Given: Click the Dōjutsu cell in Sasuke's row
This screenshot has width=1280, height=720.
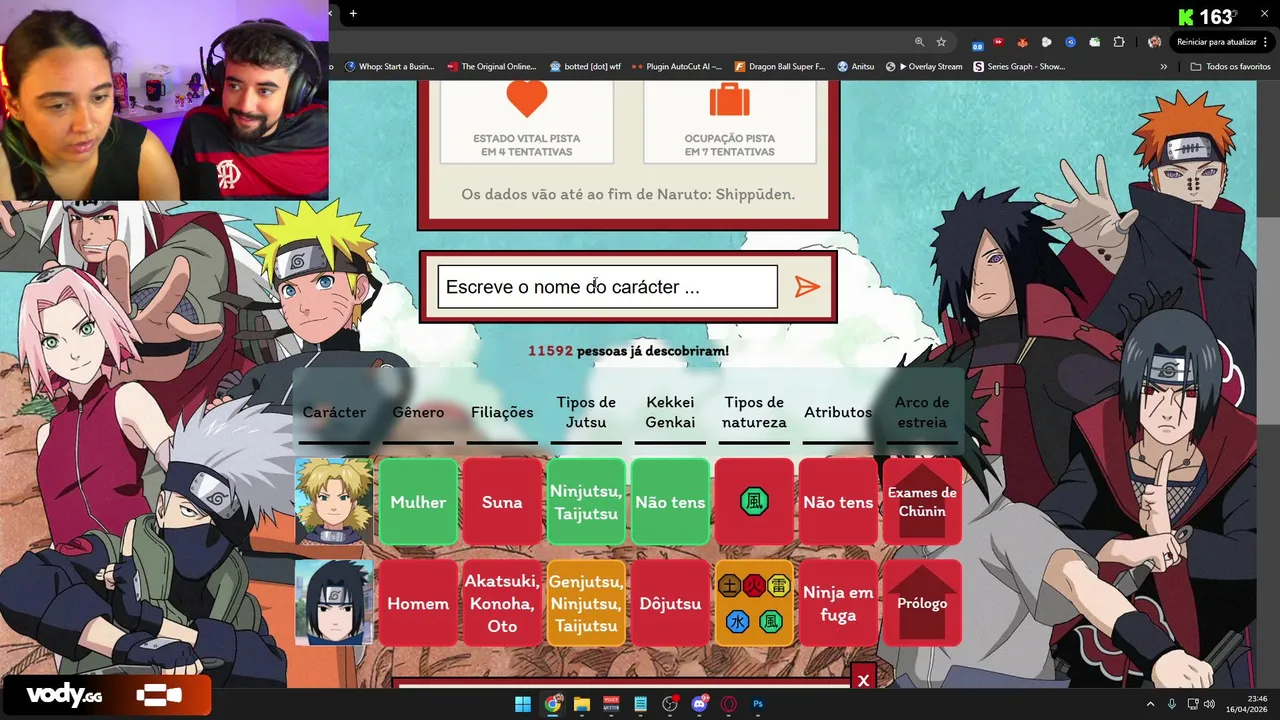Looking at the screenshot, I should click(670, 603).
